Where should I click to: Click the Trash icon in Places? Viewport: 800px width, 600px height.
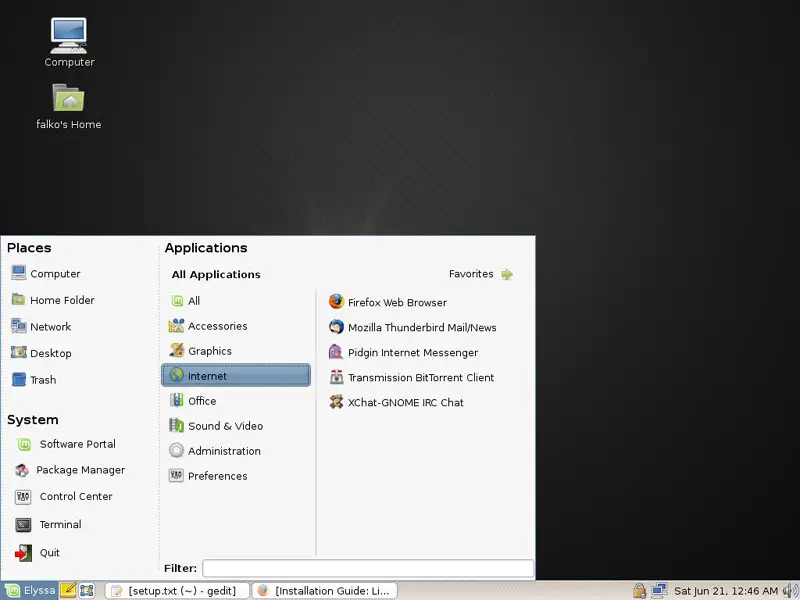[x=19, y=379]
